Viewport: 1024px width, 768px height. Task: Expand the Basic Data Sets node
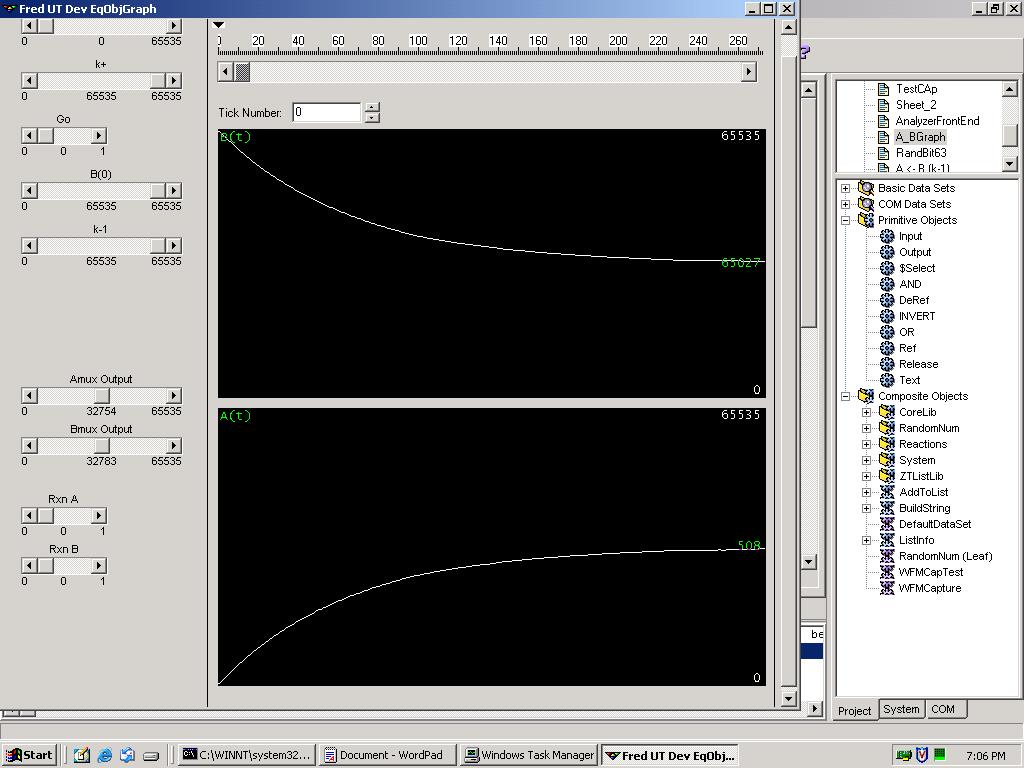point(846,188)
